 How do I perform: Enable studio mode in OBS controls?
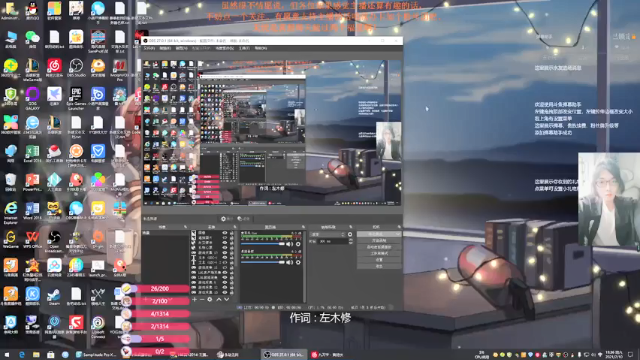[x=379, y=253]
